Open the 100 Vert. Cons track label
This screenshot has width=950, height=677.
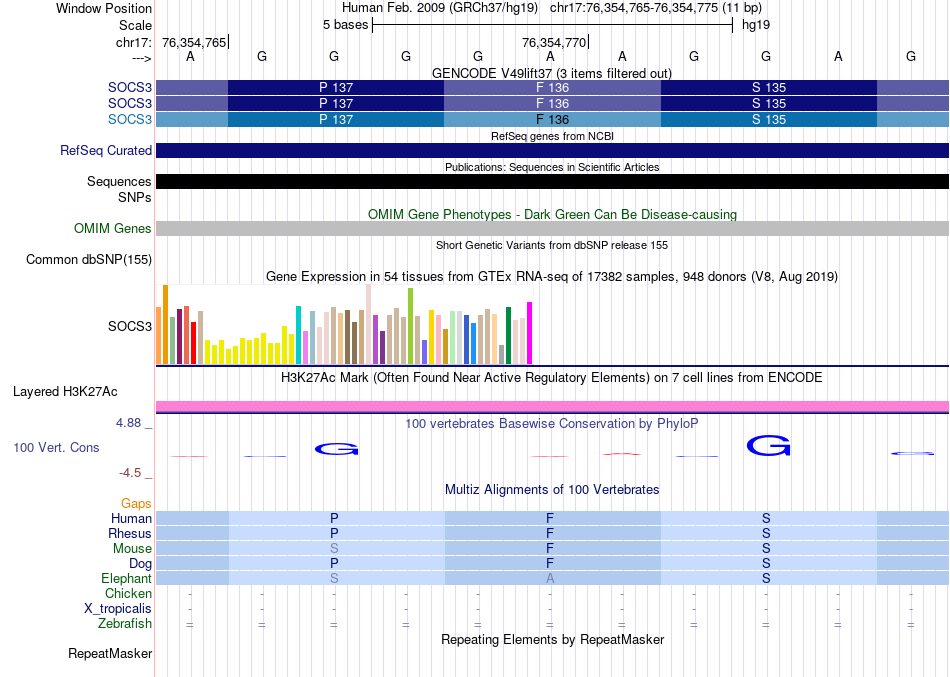(x=56, y=447)
